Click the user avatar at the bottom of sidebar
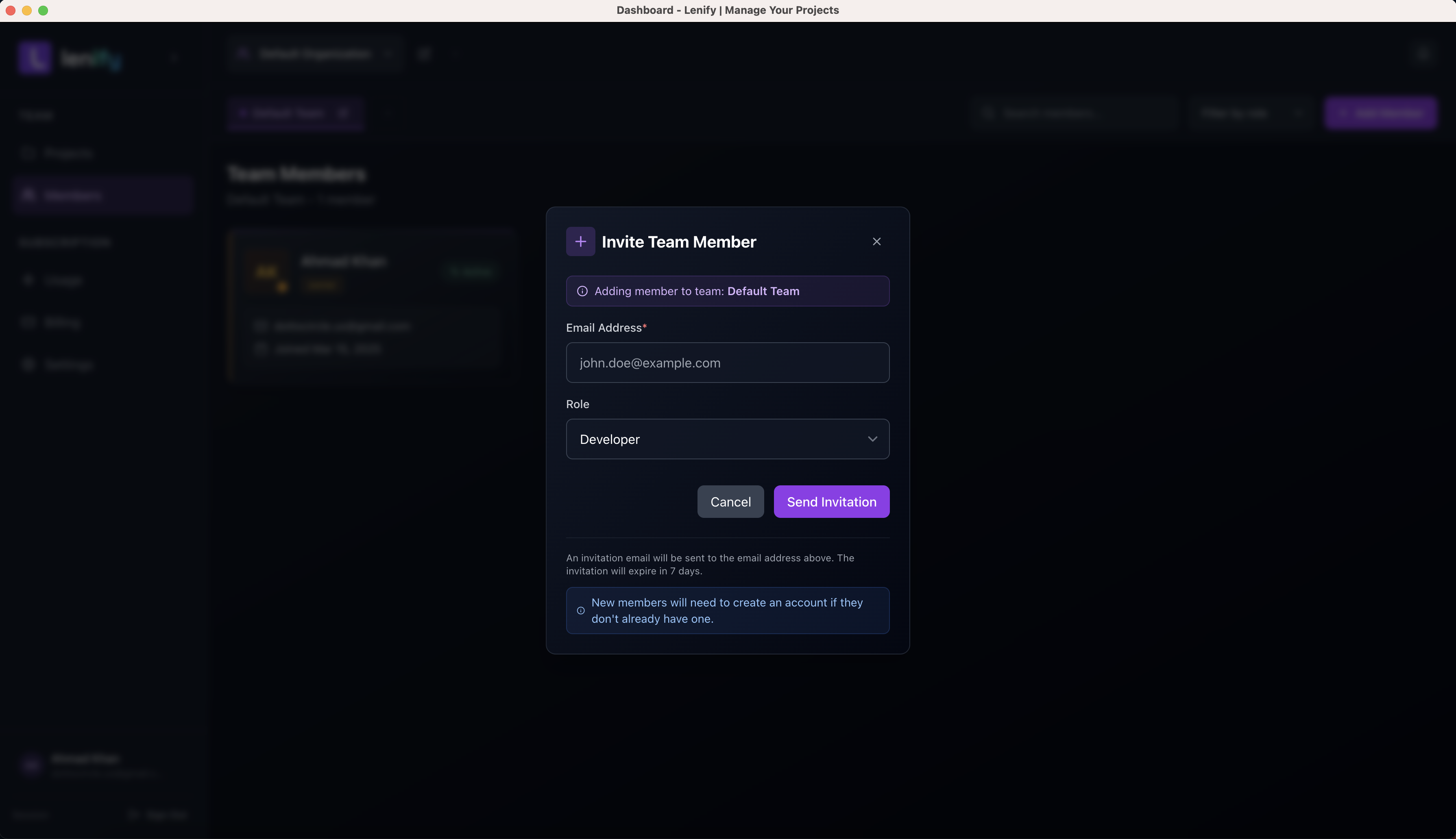Screen dimensions: 1456x839 point(31,764)
